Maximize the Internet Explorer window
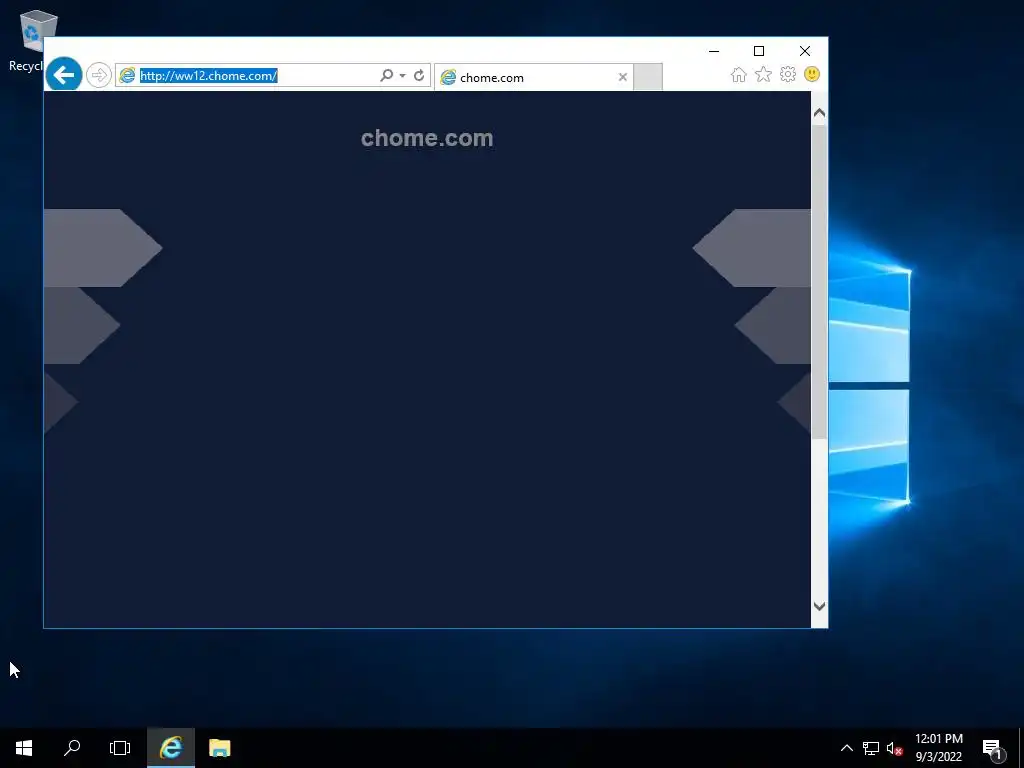The height and width of the screenshot is (768, 1024). [x=759, y=51]
